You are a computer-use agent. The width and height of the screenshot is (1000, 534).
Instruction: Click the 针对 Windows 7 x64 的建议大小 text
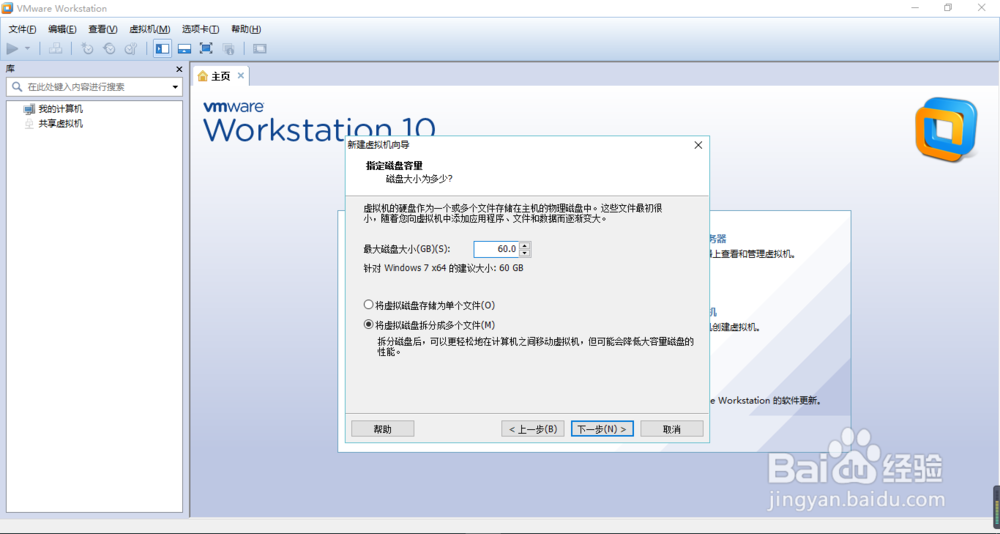click(443, 269)
